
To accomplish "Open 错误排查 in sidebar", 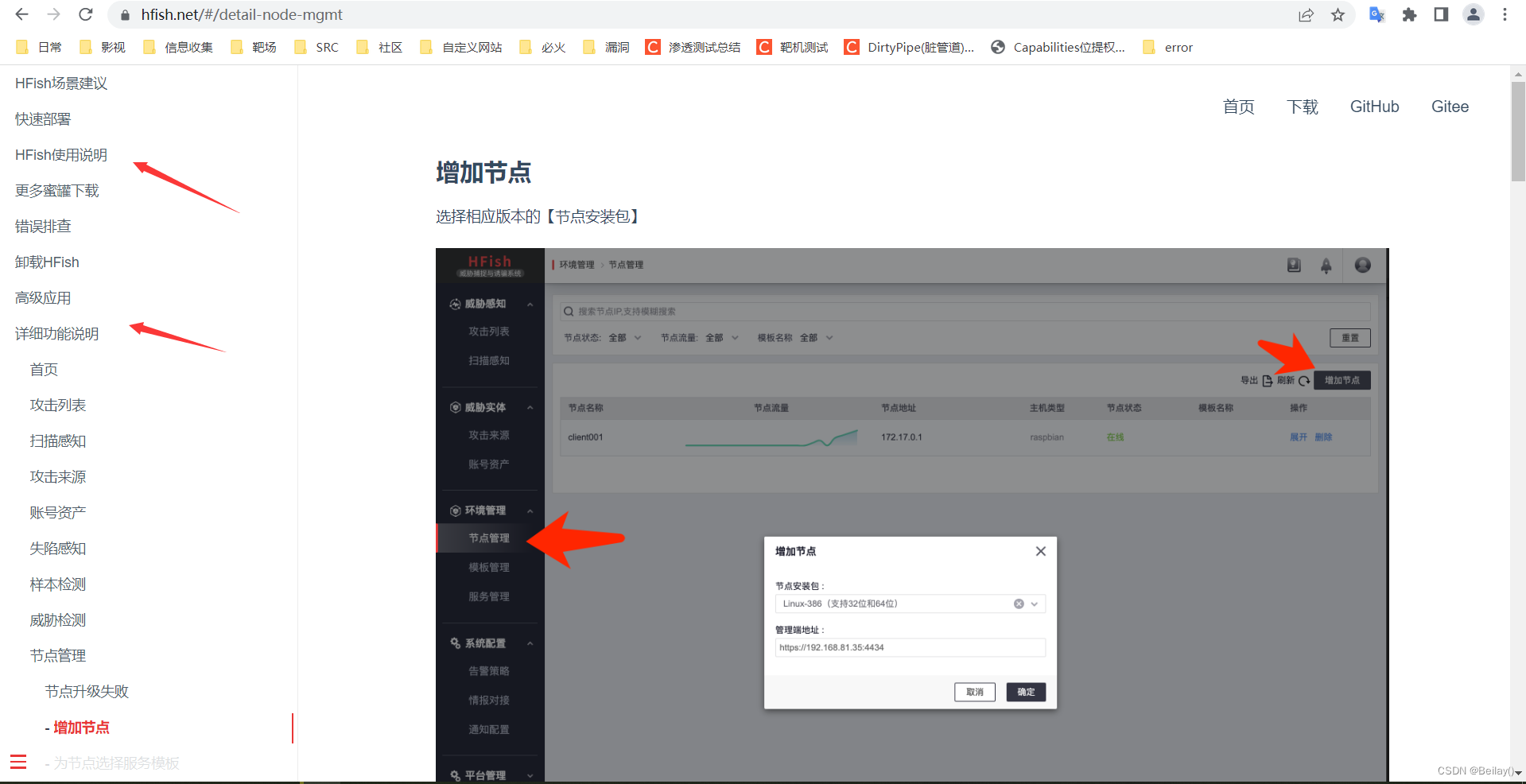I will (43, 227).
